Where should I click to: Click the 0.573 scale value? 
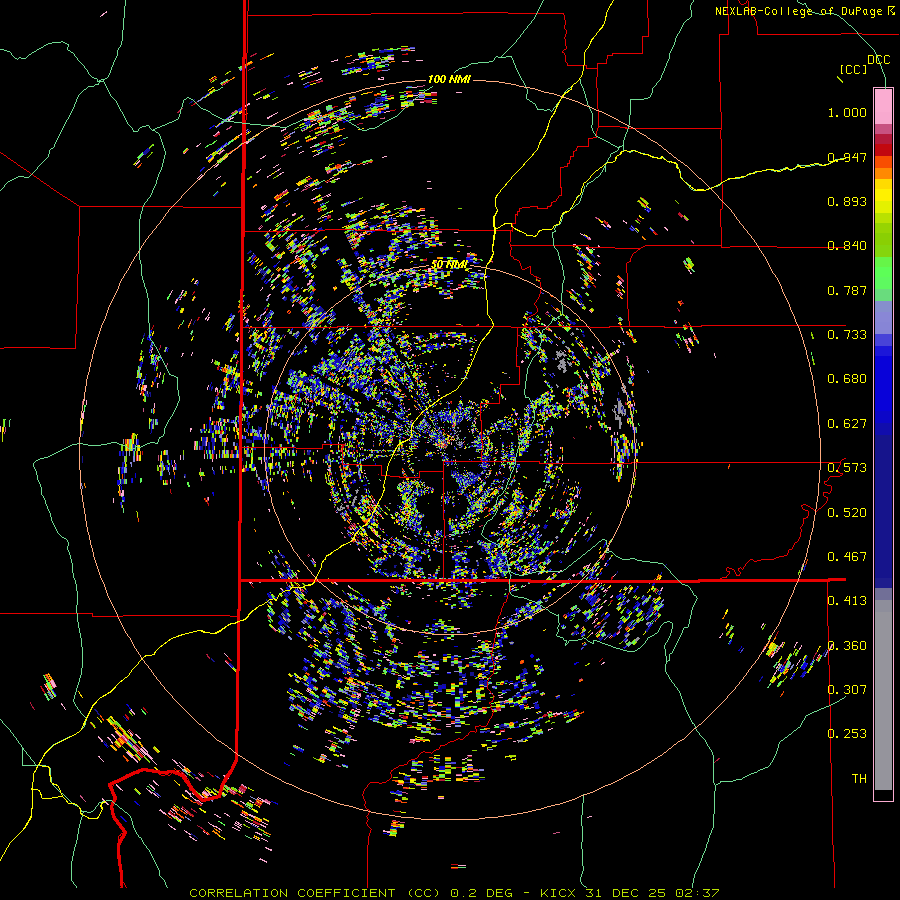coord(847,468)
